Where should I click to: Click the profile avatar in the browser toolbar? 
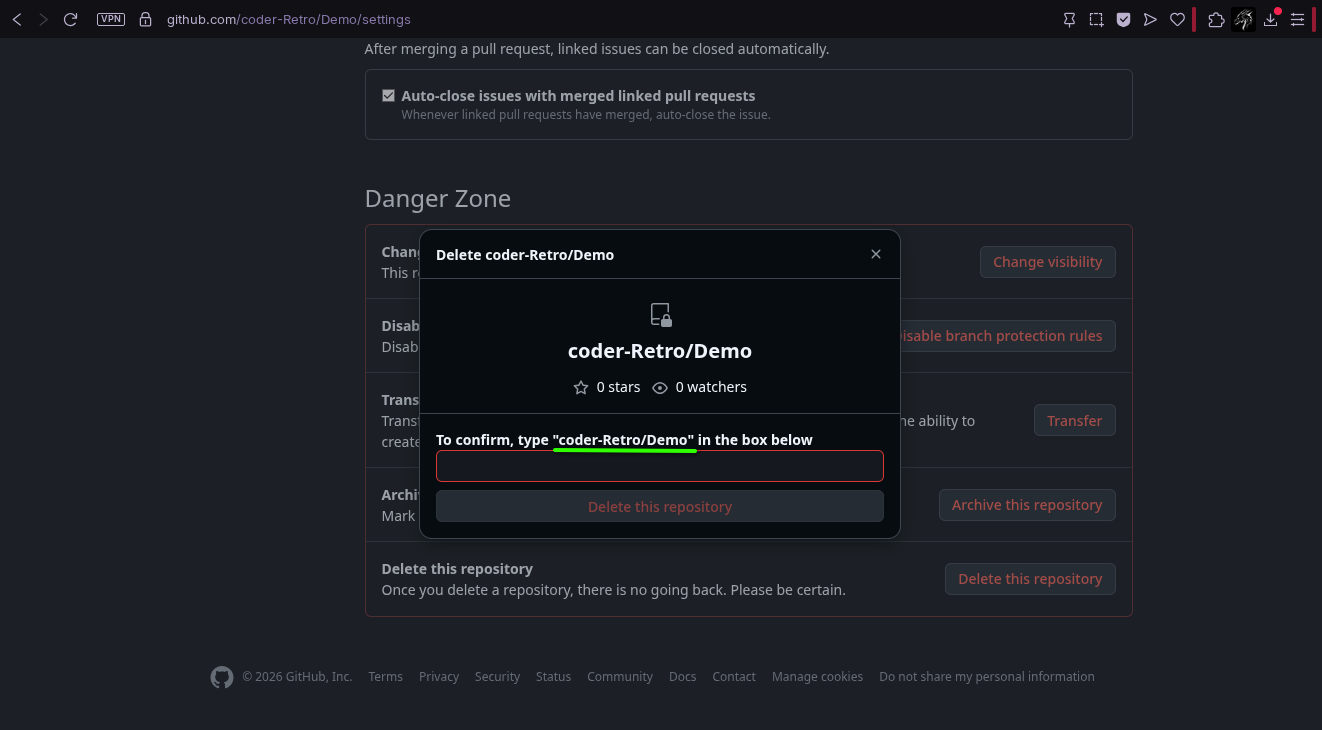(1244, 19)
